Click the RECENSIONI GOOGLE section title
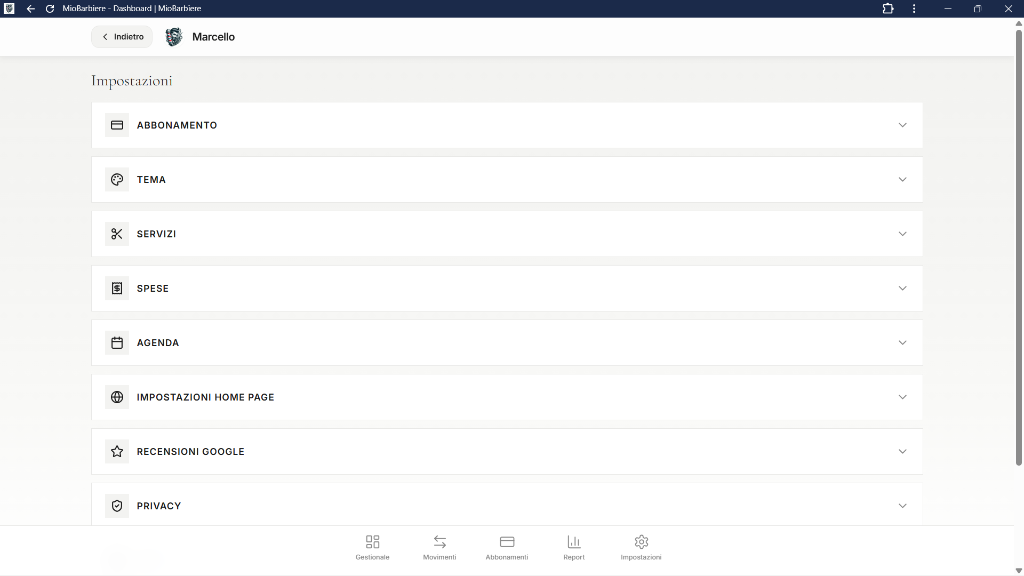This screenshot has height=576, width=1024. [191, 451]
